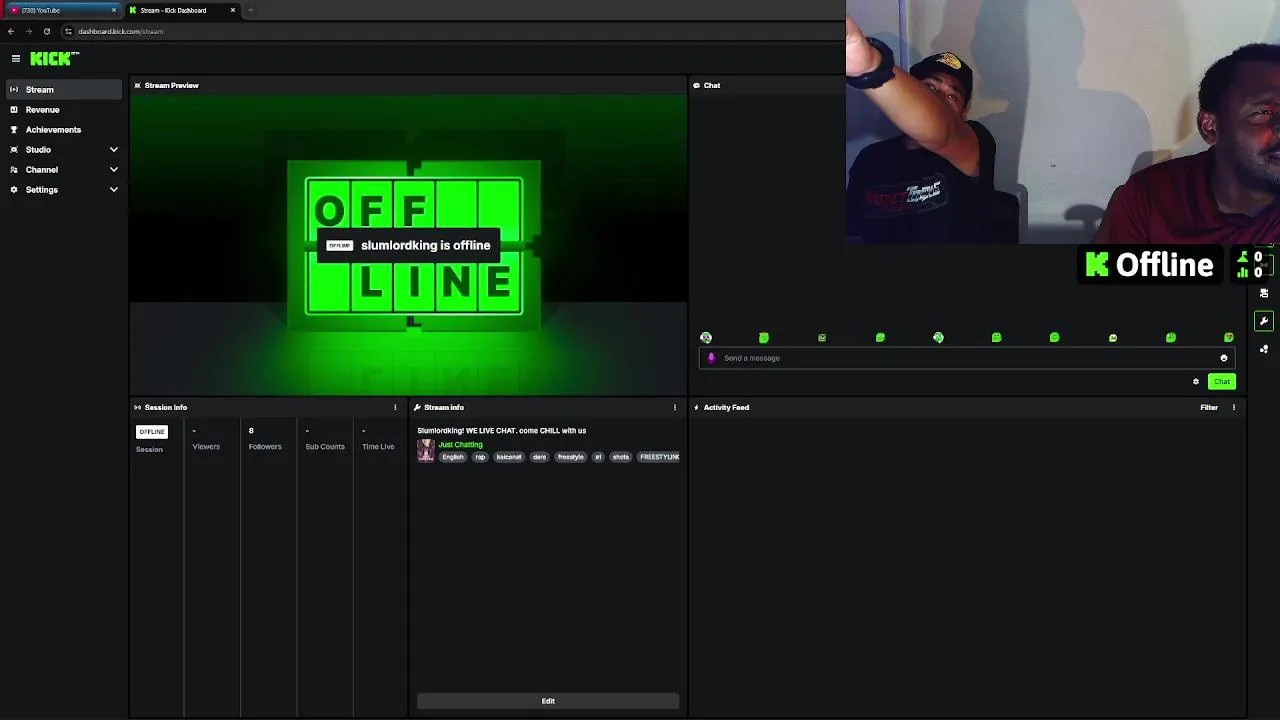Click the wrench icon on right edge toolbar
Viewport: 1280px width, 720px height.
[1264, 321]
